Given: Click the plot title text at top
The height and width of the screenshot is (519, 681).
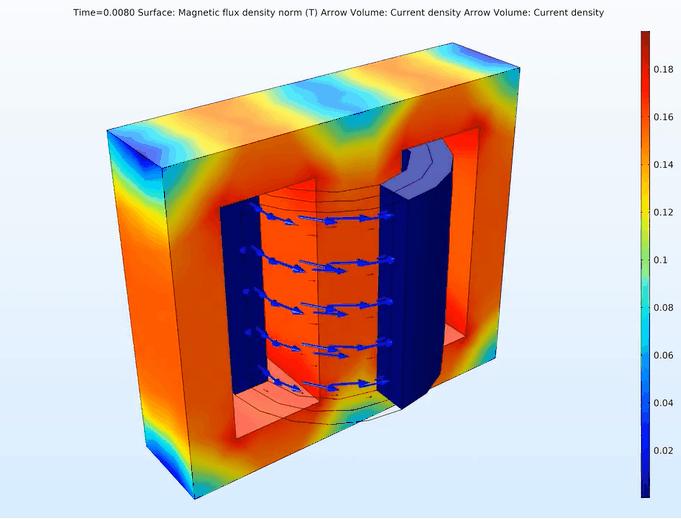Looking at the screenshot, I should [340, 12].
